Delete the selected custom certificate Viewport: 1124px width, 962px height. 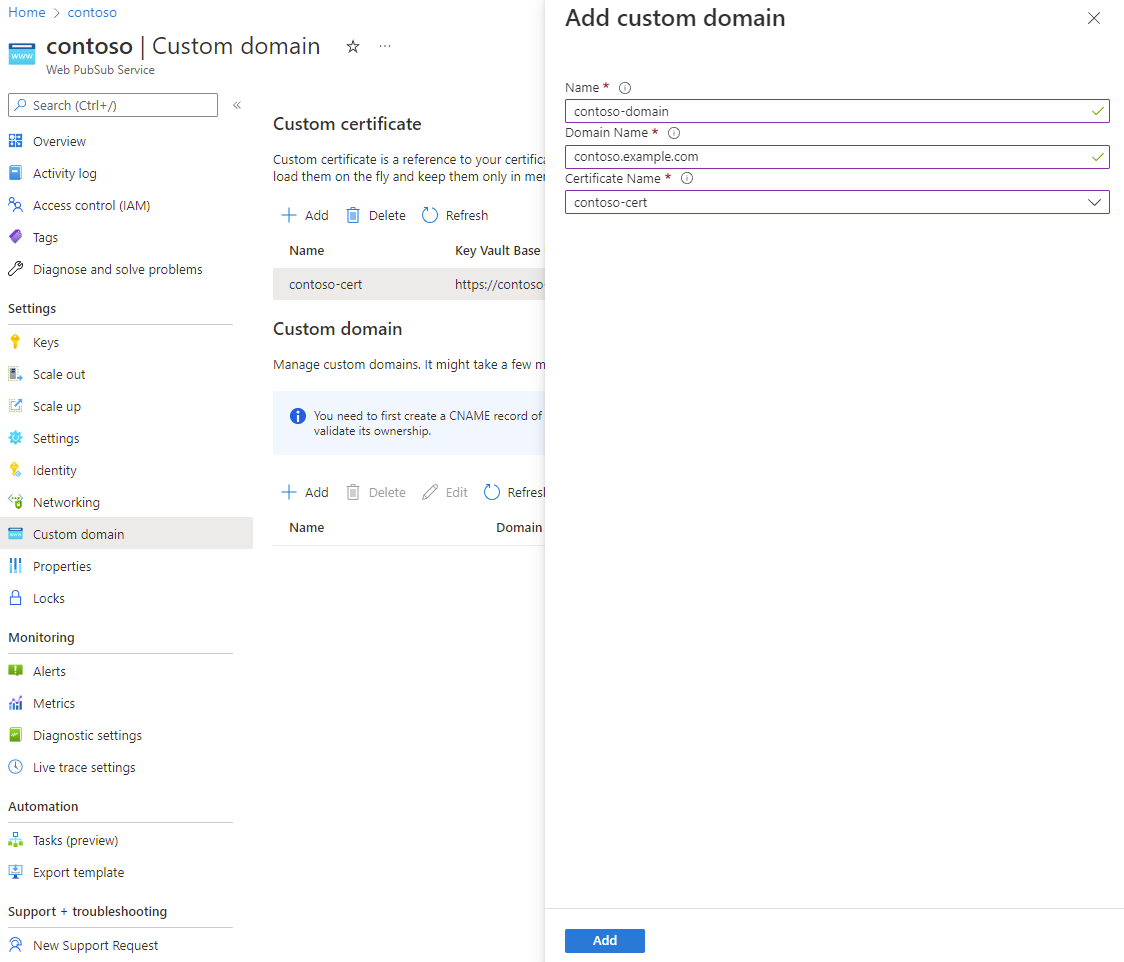pos(376,215)
